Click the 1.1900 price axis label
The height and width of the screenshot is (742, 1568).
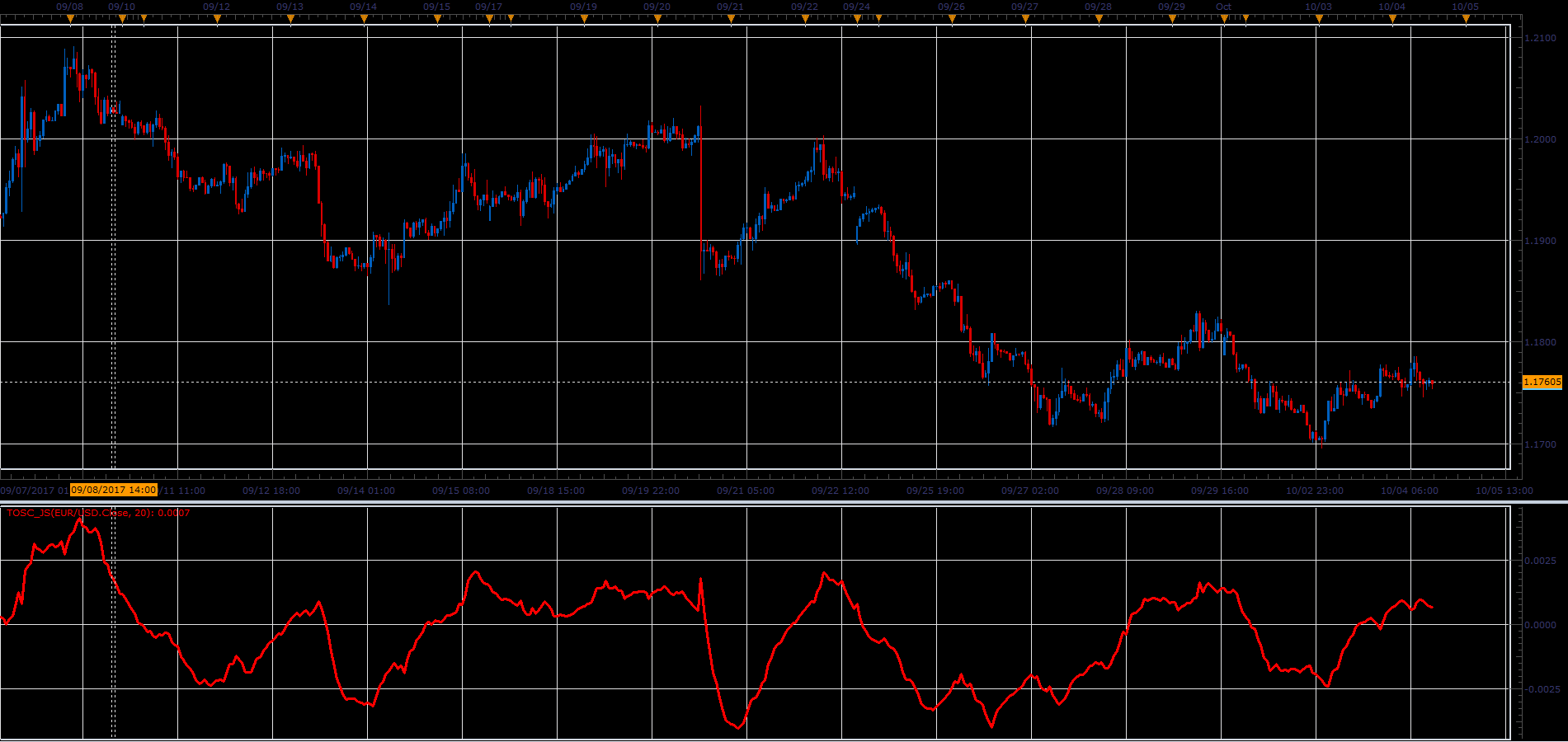pos(1541,241)
